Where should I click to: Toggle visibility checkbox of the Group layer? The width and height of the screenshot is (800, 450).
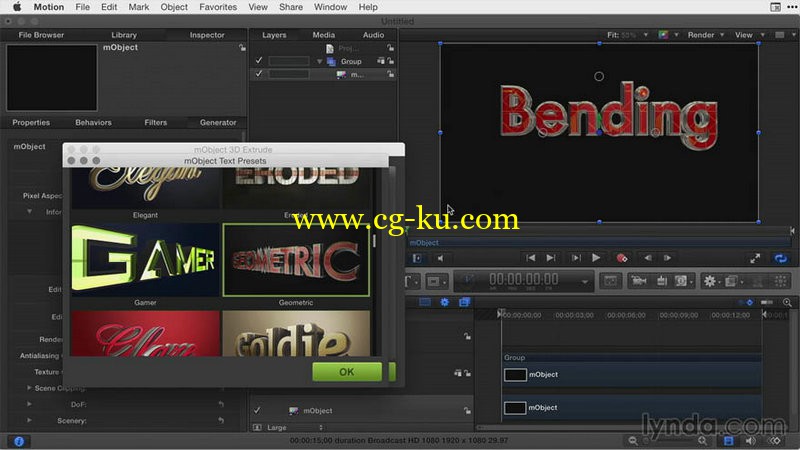(x=259, y=61)
